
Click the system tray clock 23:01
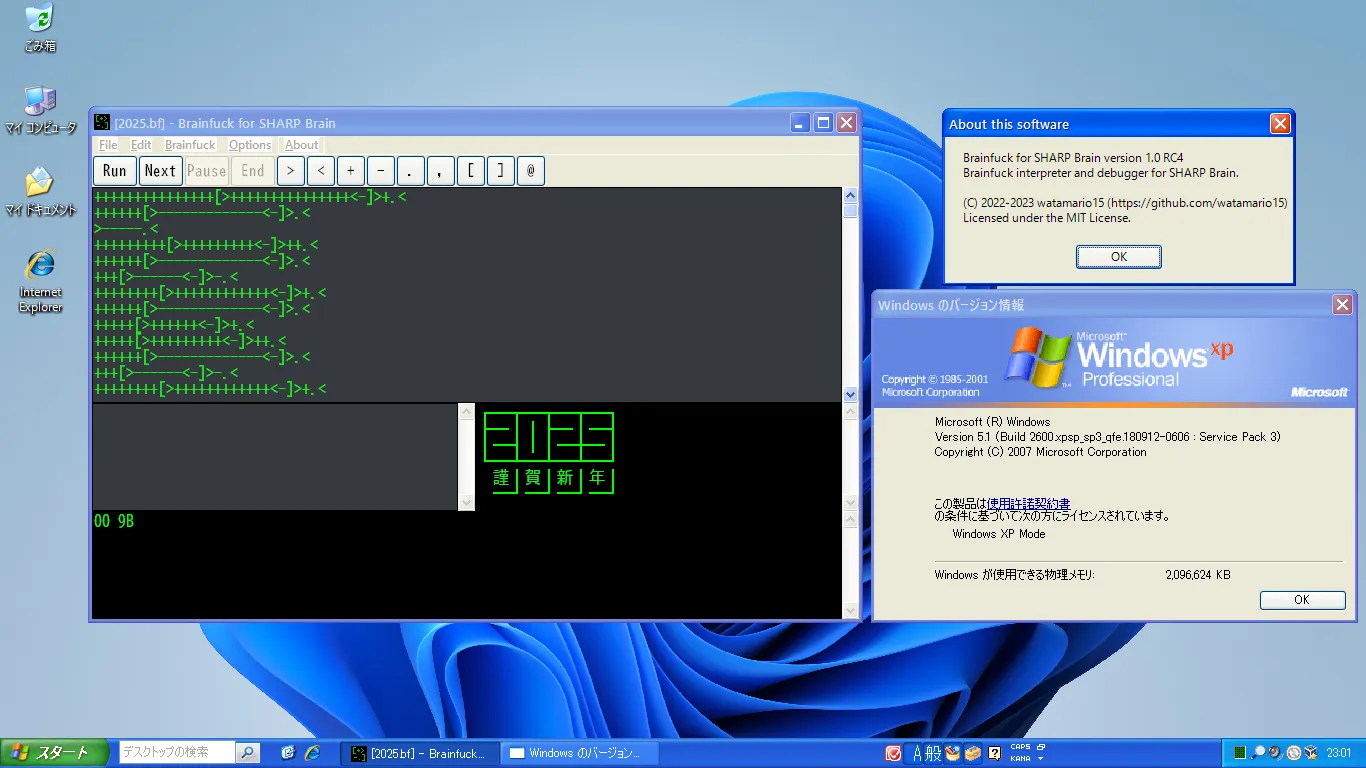(1339, 753)
